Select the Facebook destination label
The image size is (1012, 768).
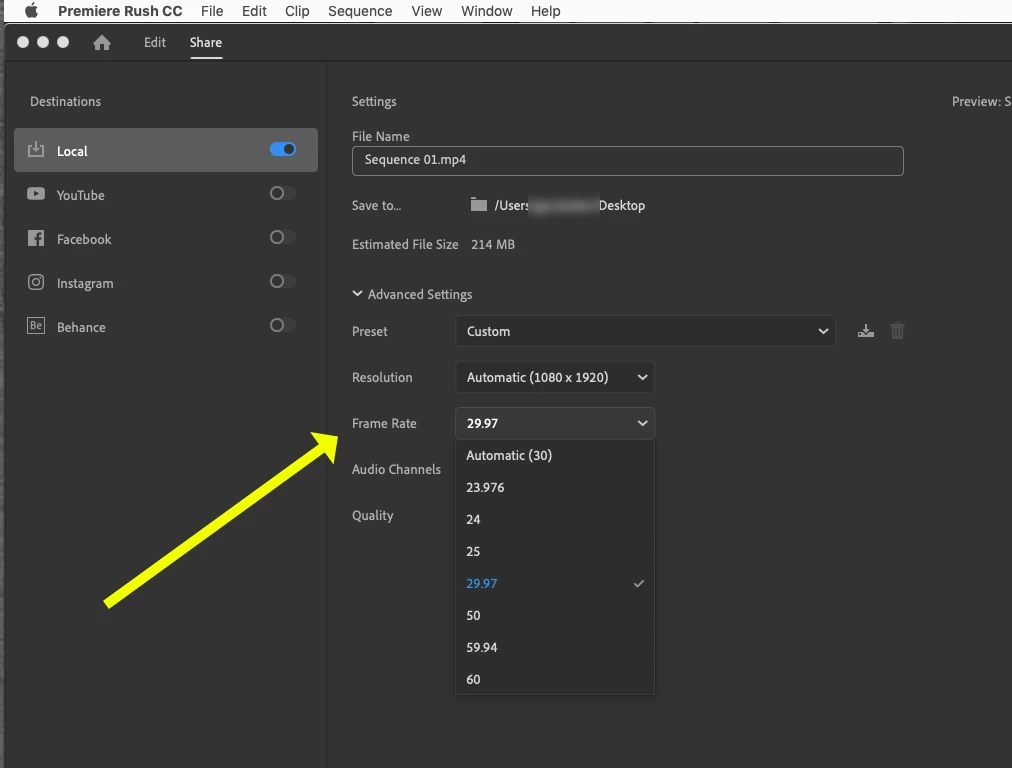tap(84, 239)
